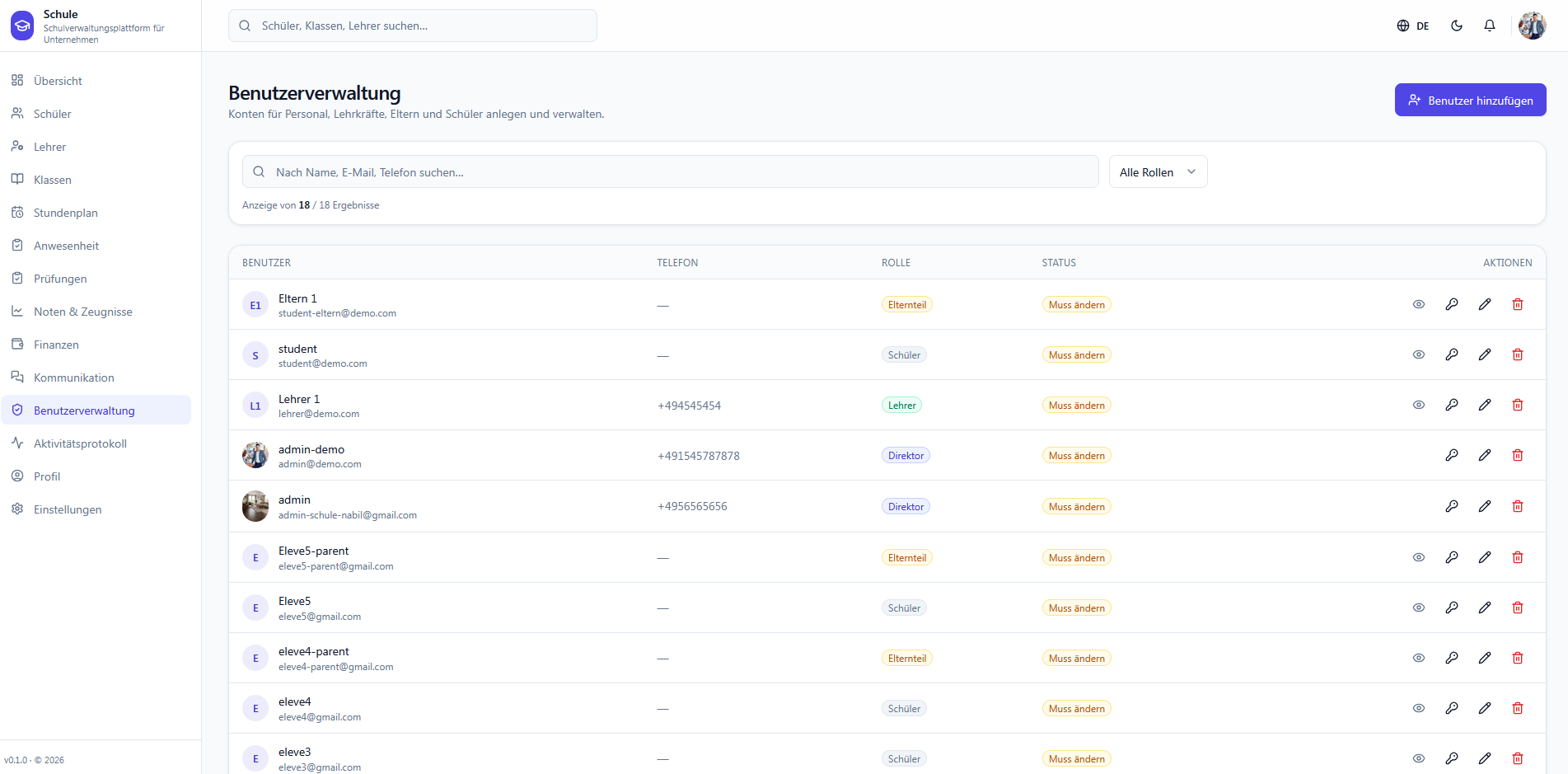Click the pencil icon for admin-demo
The image size is (1568, 774).
click(x=1485, y=455)
